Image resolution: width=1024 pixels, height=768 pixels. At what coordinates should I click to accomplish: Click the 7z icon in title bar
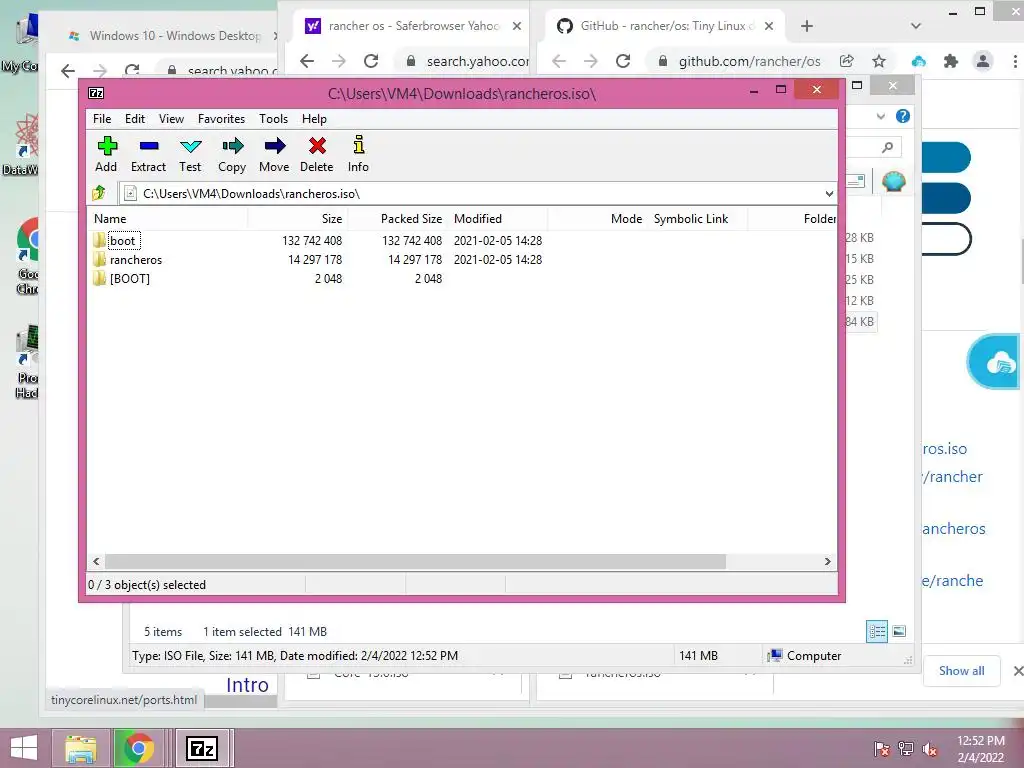(96, 93)
